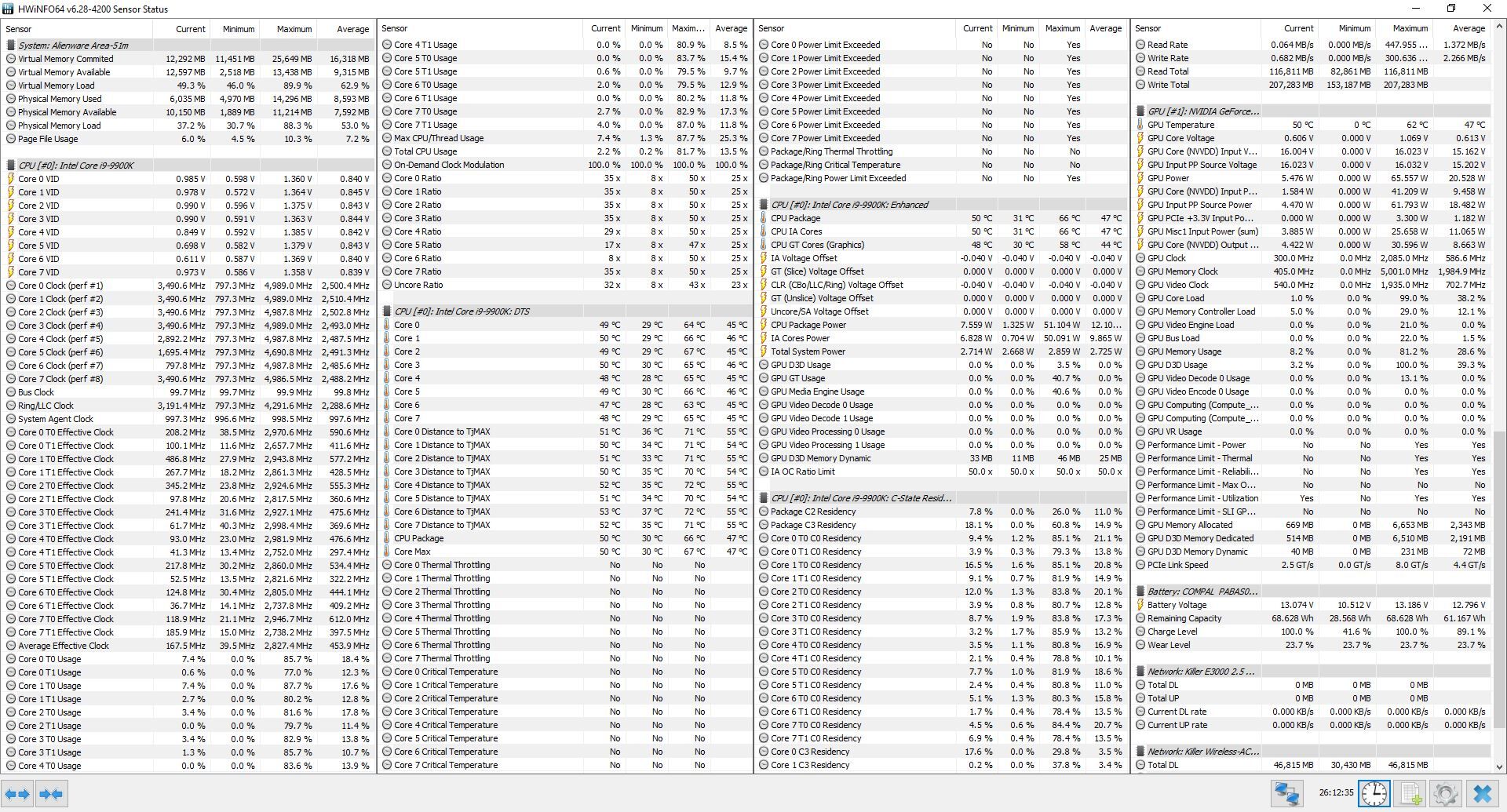This screenshot has height=812, width=1507.
Task: Select the Ring/LLC Clock row
Action: (x=188, y=406)
